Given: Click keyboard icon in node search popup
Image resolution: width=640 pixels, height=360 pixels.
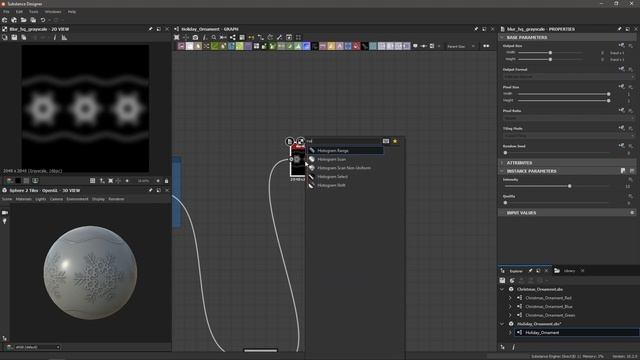Looking at the screenshot, I should (x=386, y=141).
